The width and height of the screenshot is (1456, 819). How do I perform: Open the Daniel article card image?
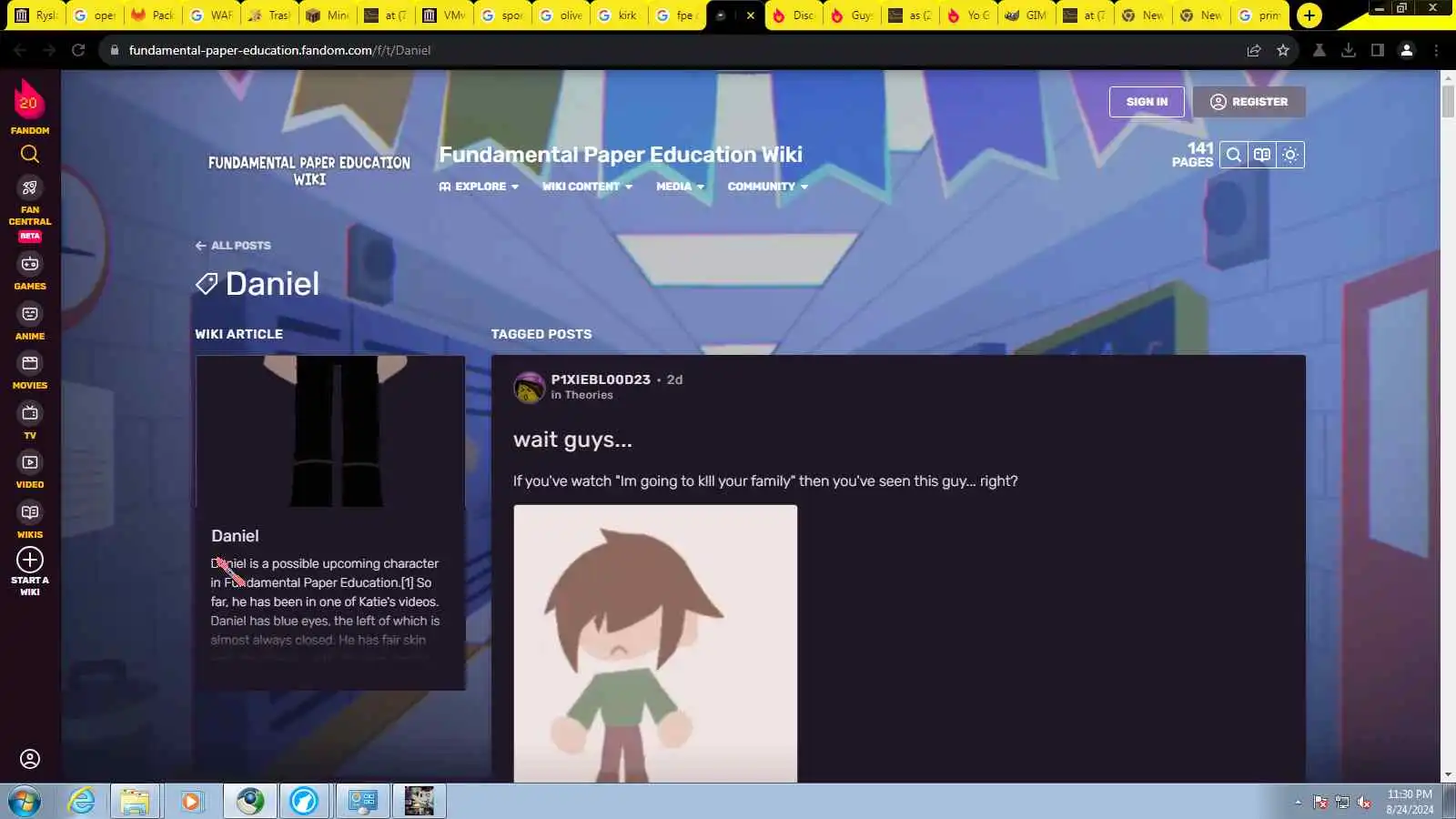(330, 431)
